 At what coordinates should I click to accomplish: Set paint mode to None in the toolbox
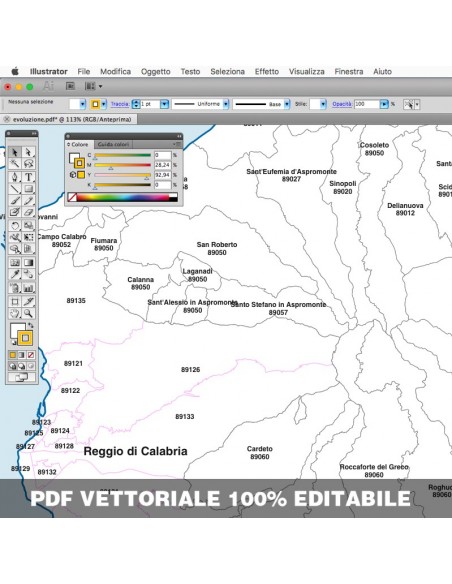31,355
